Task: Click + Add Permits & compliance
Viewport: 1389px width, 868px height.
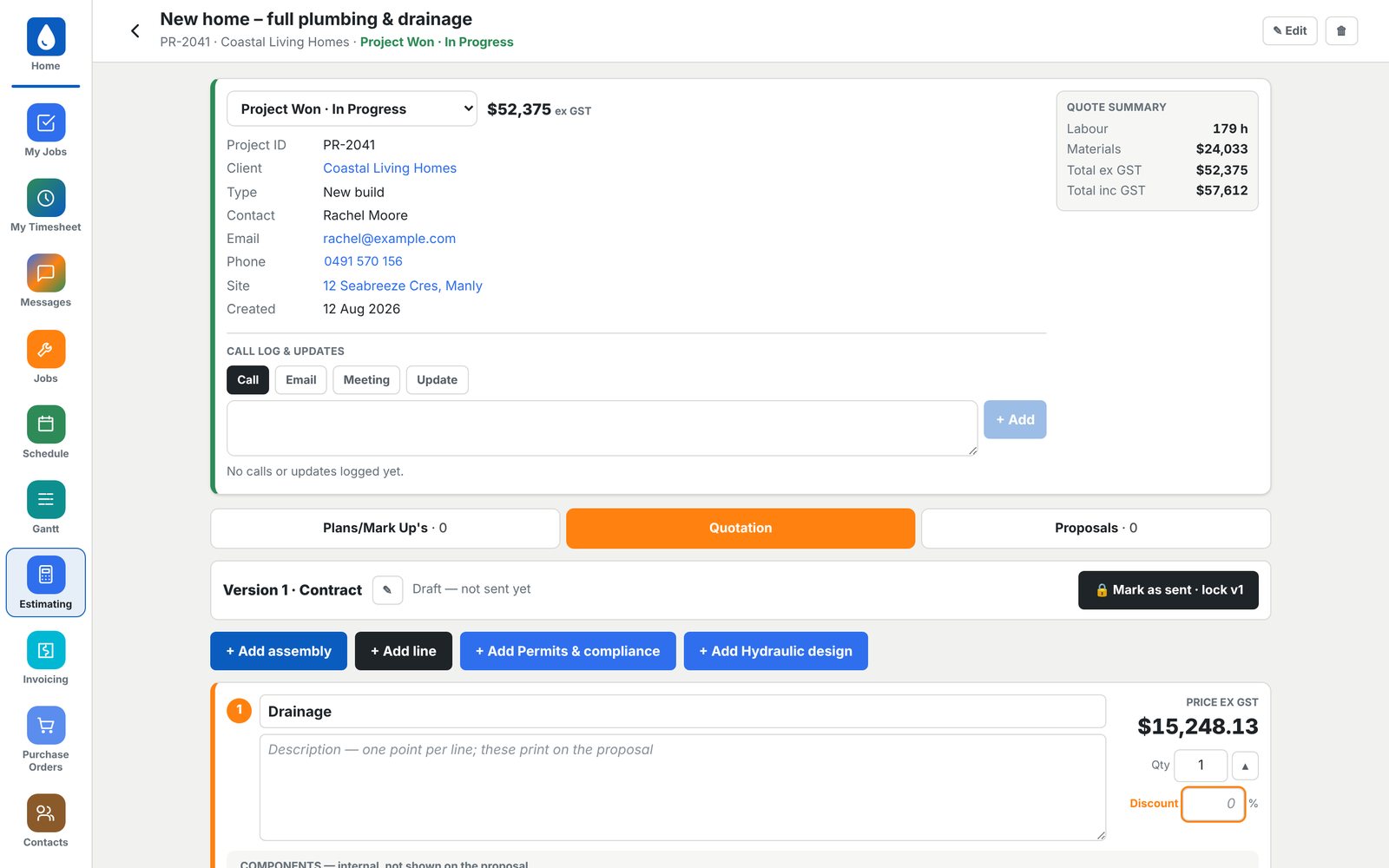Action: [x=568, y=651]
